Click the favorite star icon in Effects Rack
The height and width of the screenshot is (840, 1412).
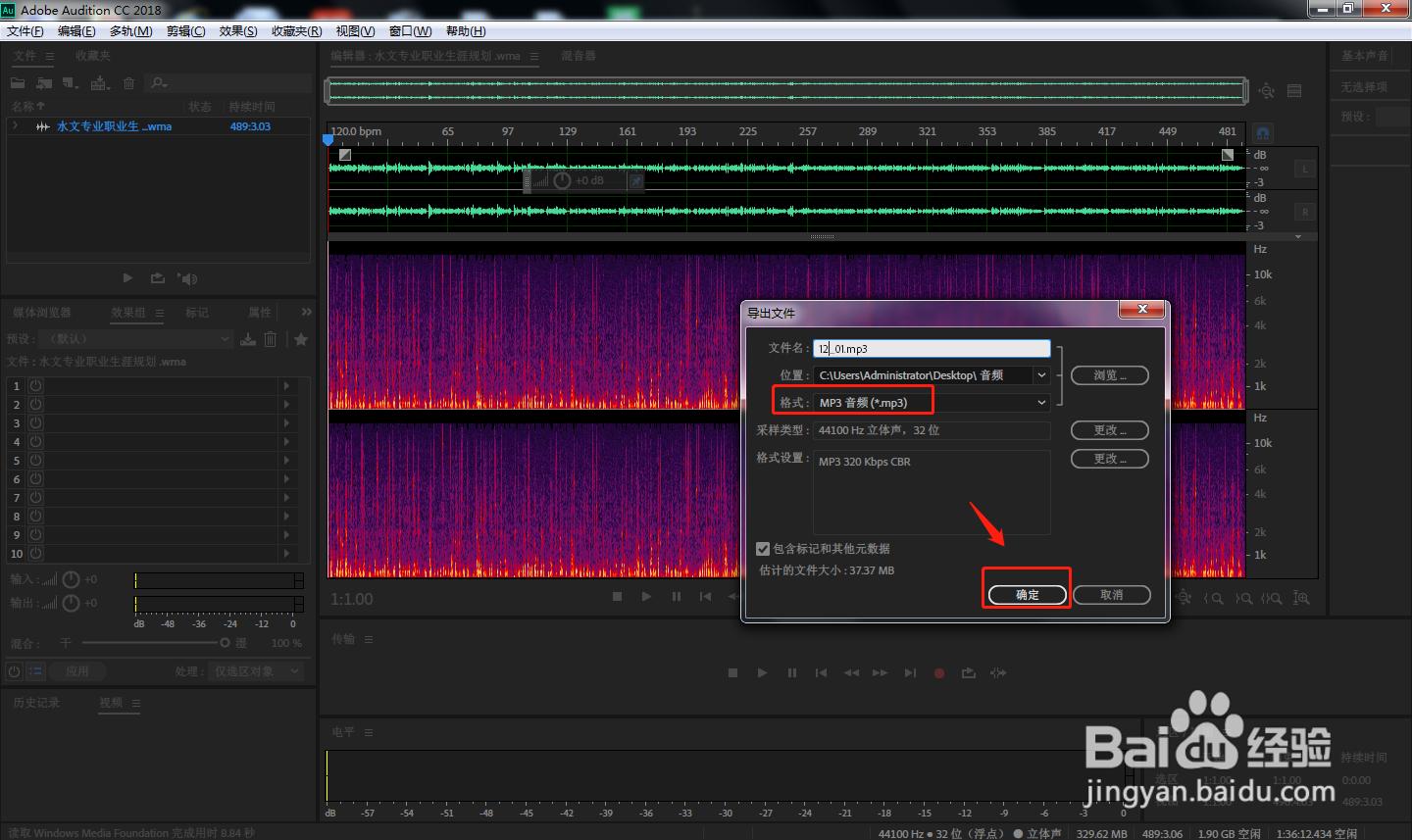(301, 339)
